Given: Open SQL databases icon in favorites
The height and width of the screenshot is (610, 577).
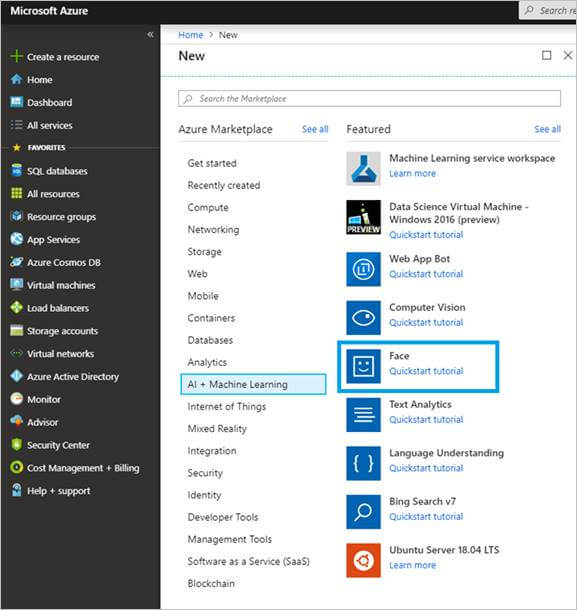Looking at the screenshot, I should pos(16,170).
